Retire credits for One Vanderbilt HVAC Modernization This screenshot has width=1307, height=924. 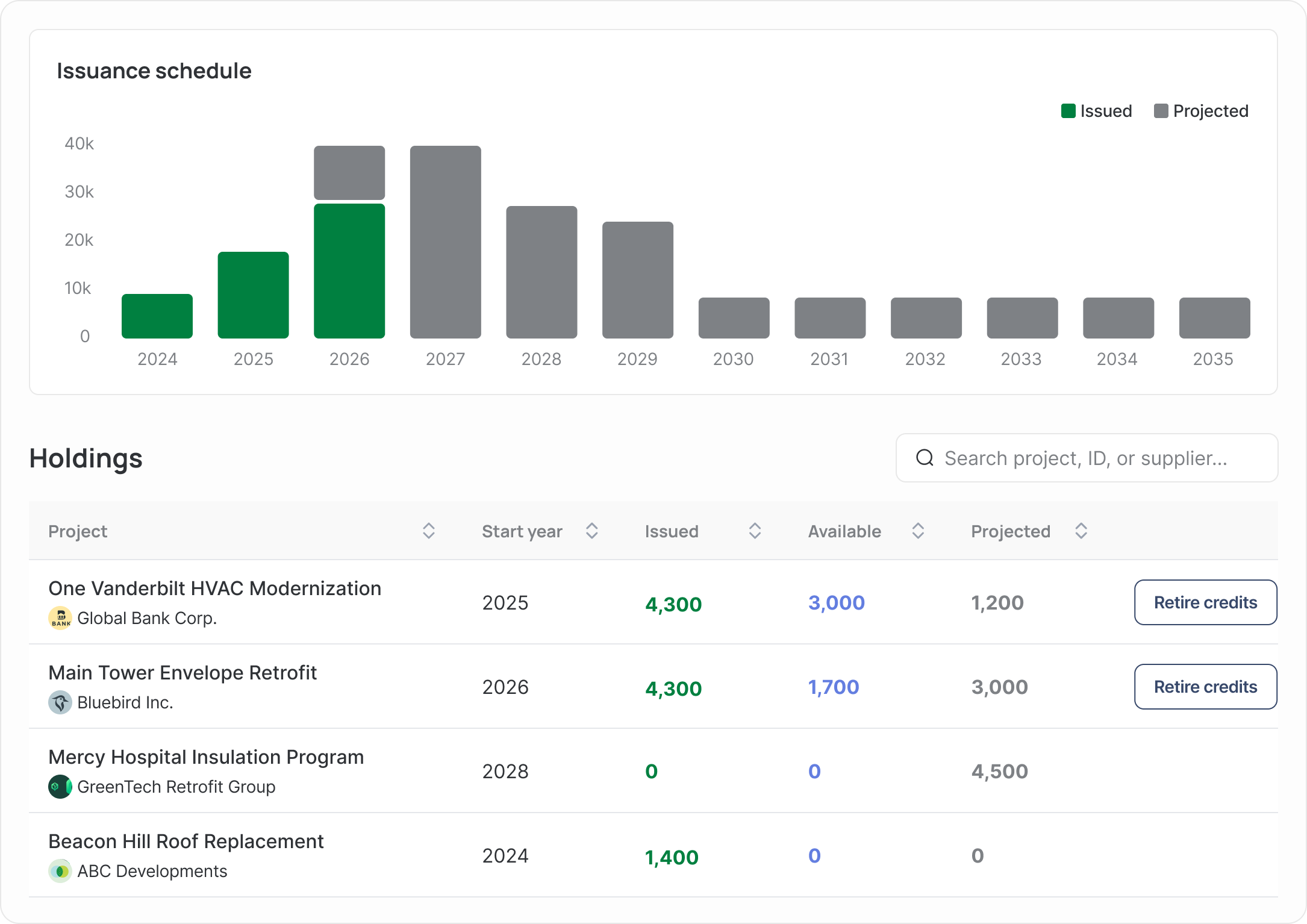tap(1206, 602)
